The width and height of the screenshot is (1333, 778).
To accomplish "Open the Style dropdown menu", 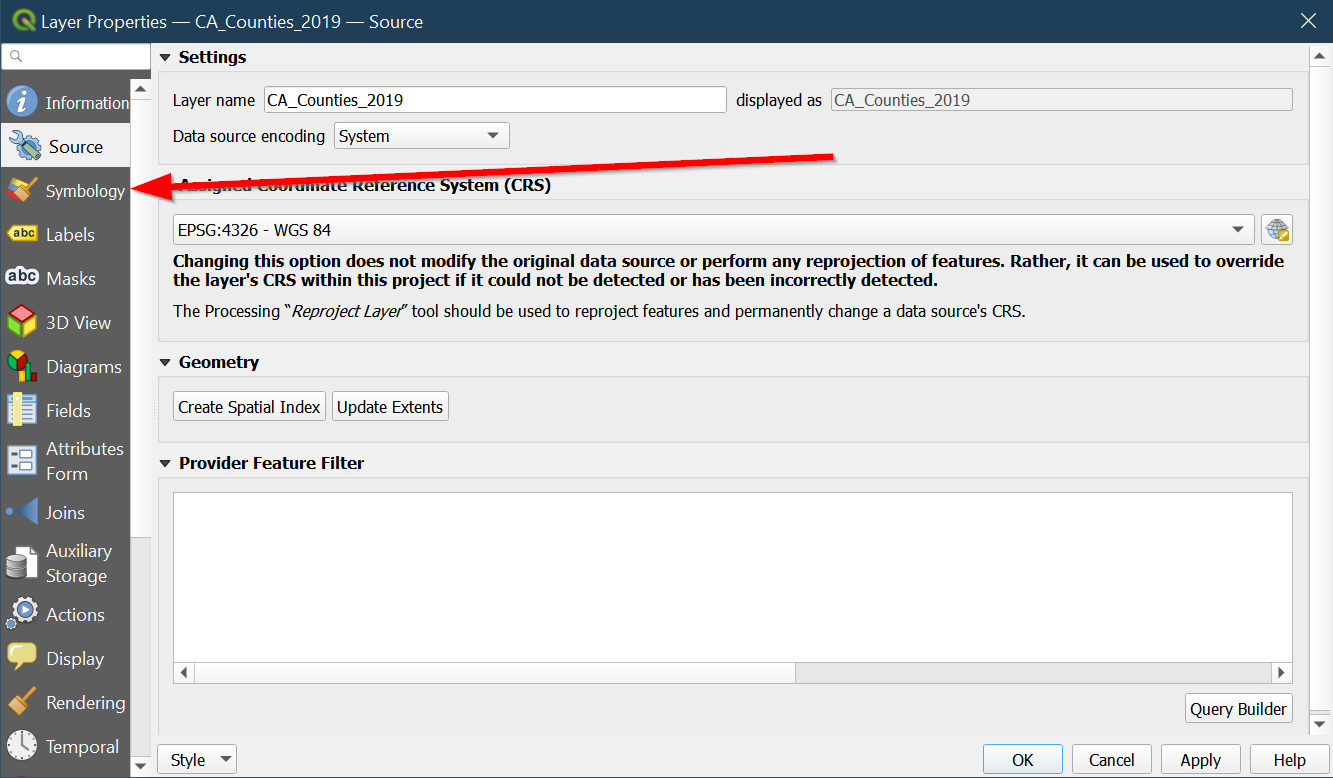I will (x=197, y=760).
